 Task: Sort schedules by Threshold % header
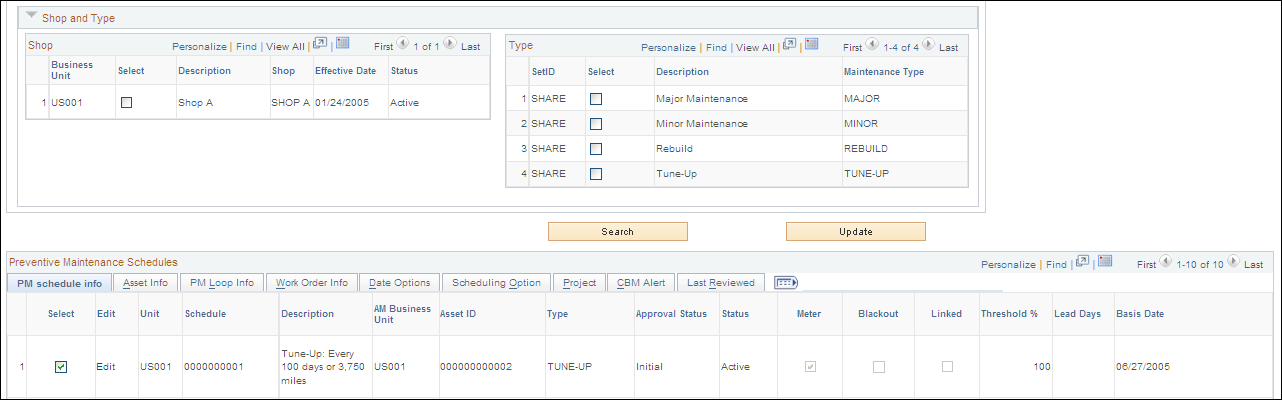1009,314
